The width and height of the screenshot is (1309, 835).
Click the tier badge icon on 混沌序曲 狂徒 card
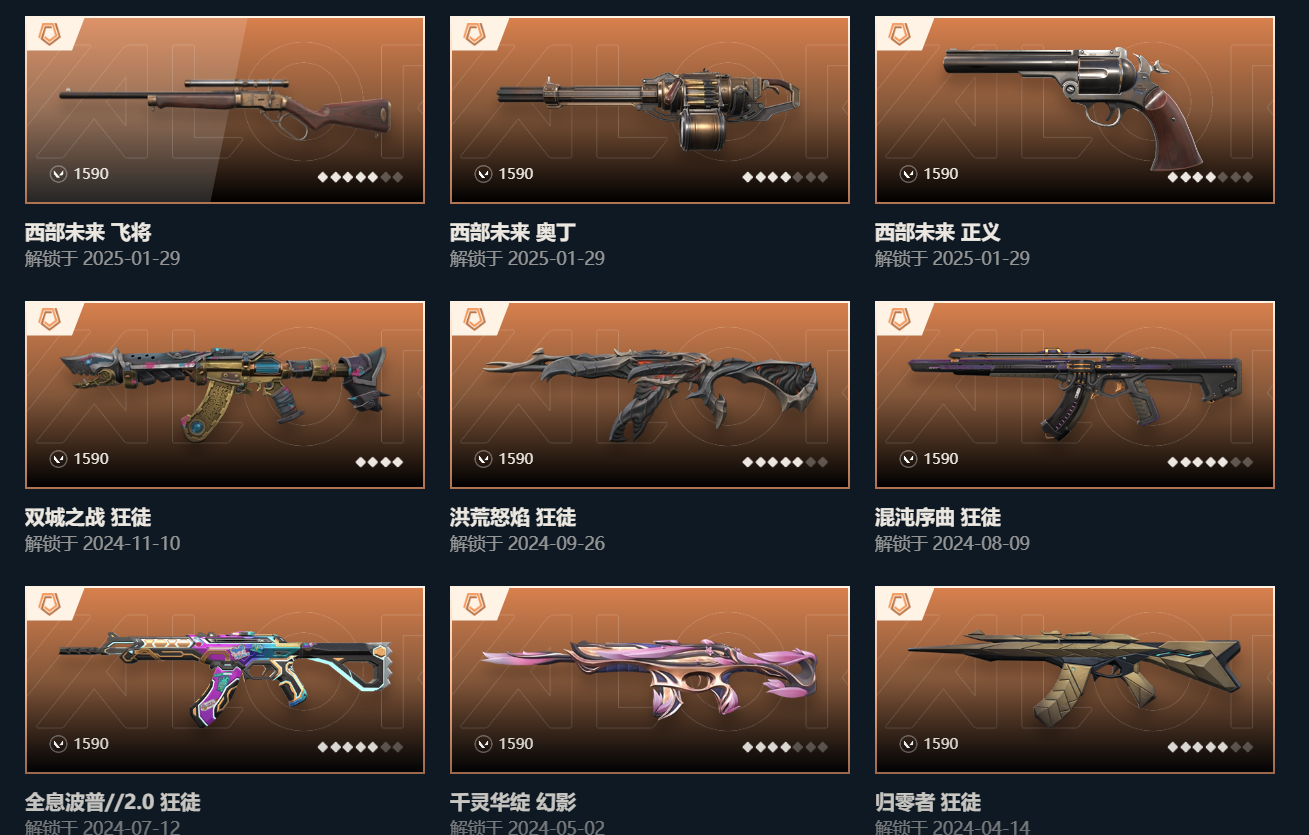(899, 319)
